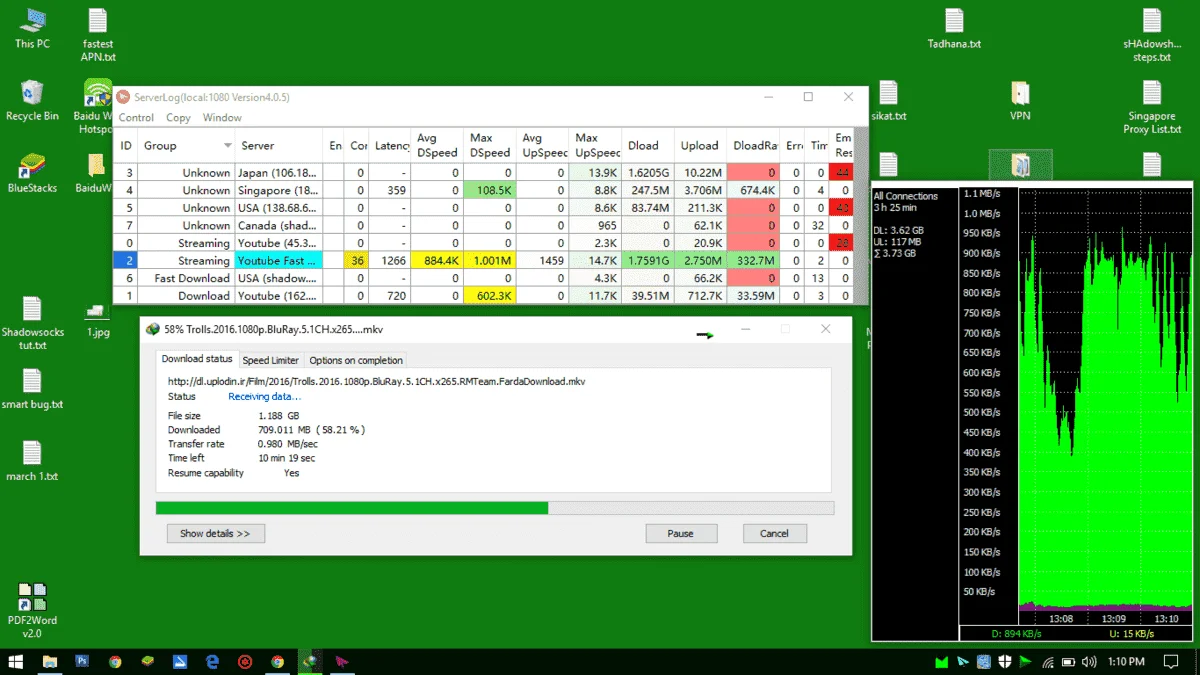The image size is (1200, 675).
Task: Open the Control menu in ServerLog
Action: click(136, 117)
